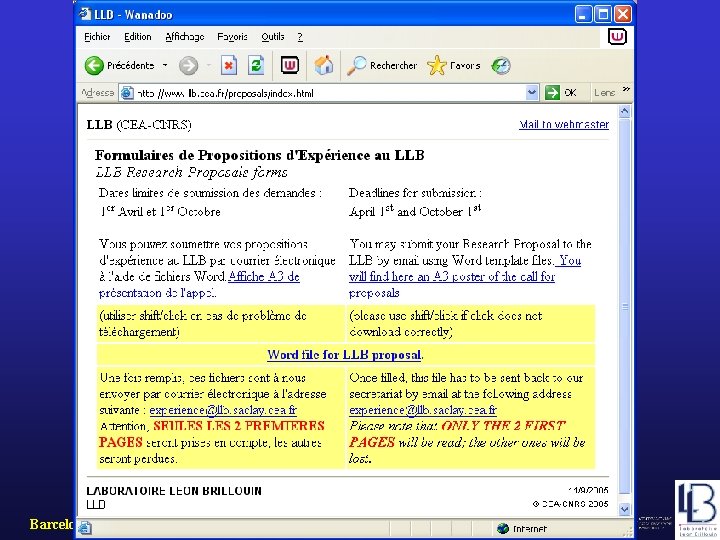Open the Précédente history dropdown arrow

tap(165, 66)
